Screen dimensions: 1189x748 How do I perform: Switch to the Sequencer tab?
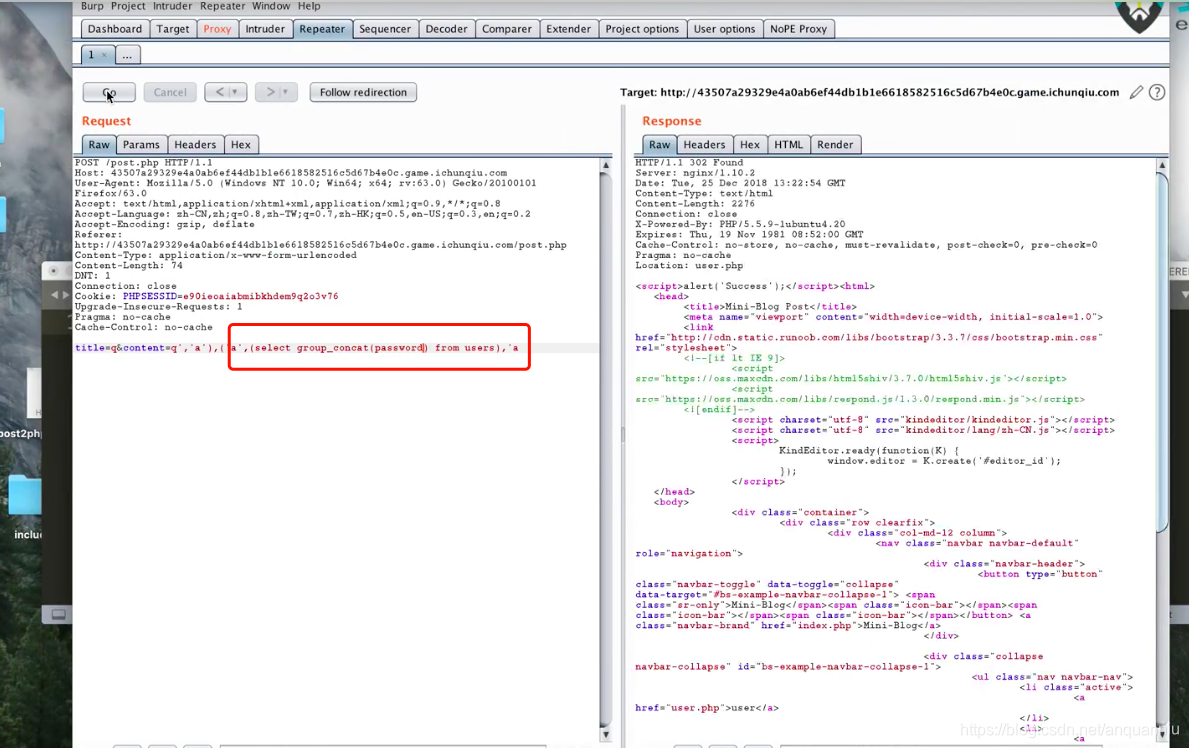click(x=384, y=29)
